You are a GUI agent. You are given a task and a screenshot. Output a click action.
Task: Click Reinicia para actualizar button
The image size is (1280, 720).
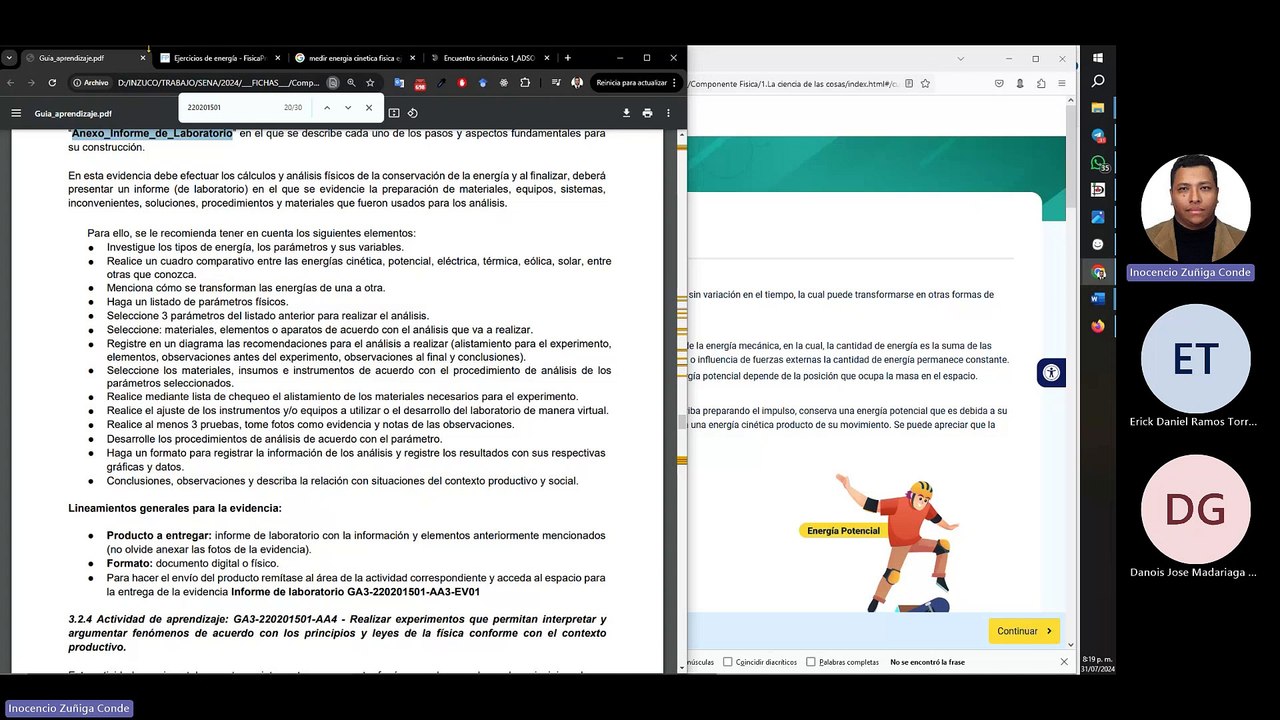pos(638,83)
